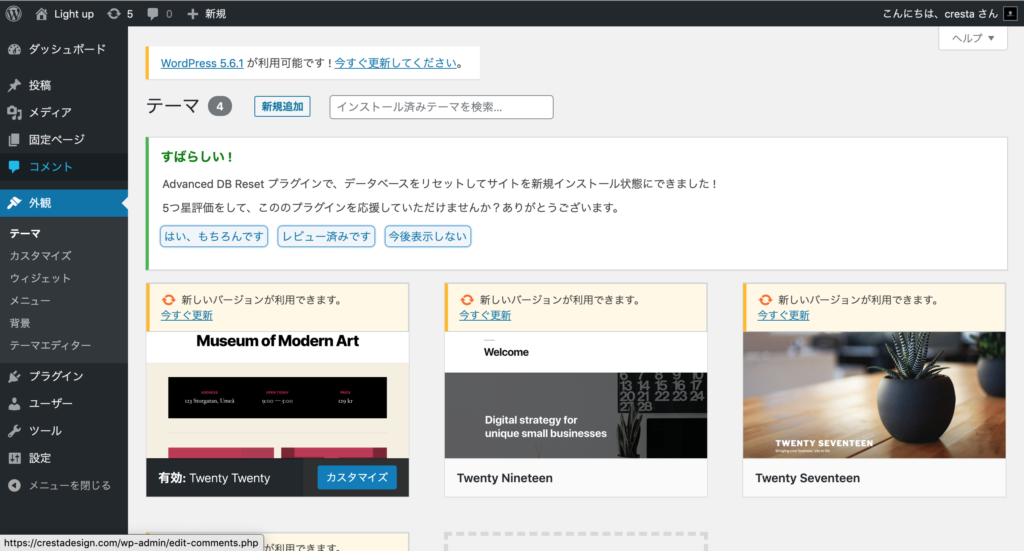The height and width of the screenshot is (551, 1024).
Task: Open the comments bubble in admin bar
Action: [153, 14]
